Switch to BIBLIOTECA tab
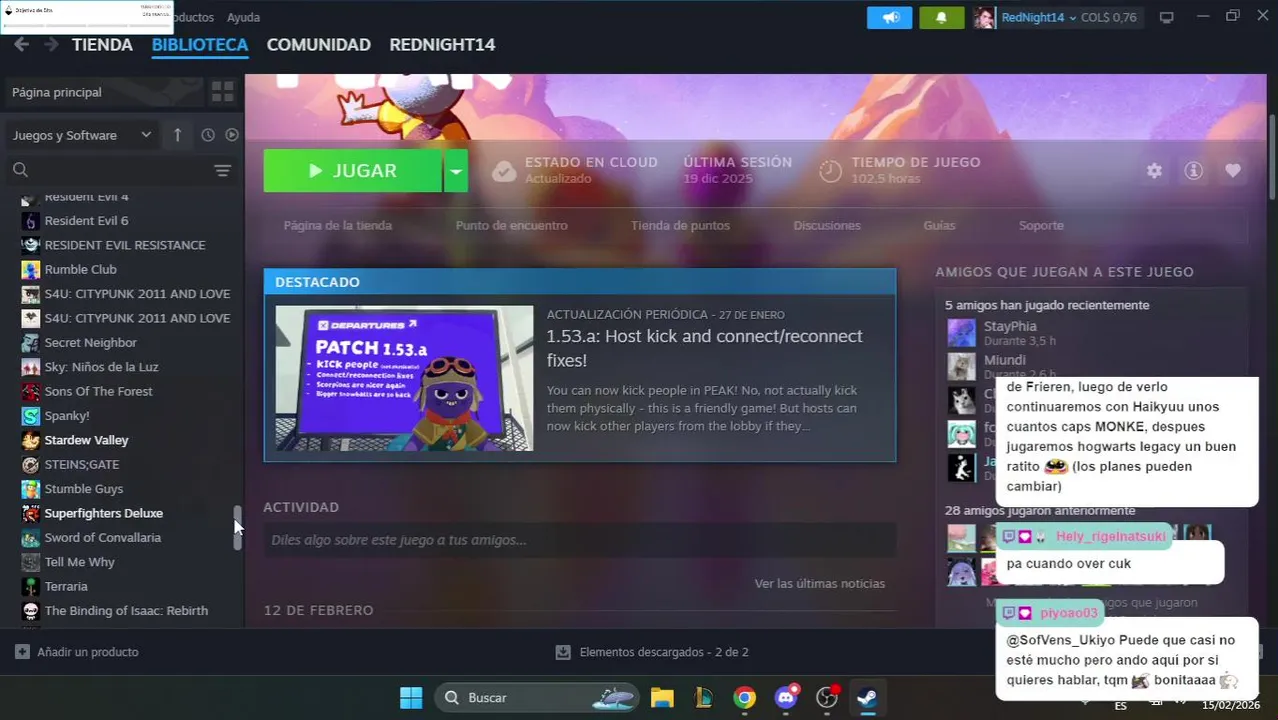 click(200, 44)
